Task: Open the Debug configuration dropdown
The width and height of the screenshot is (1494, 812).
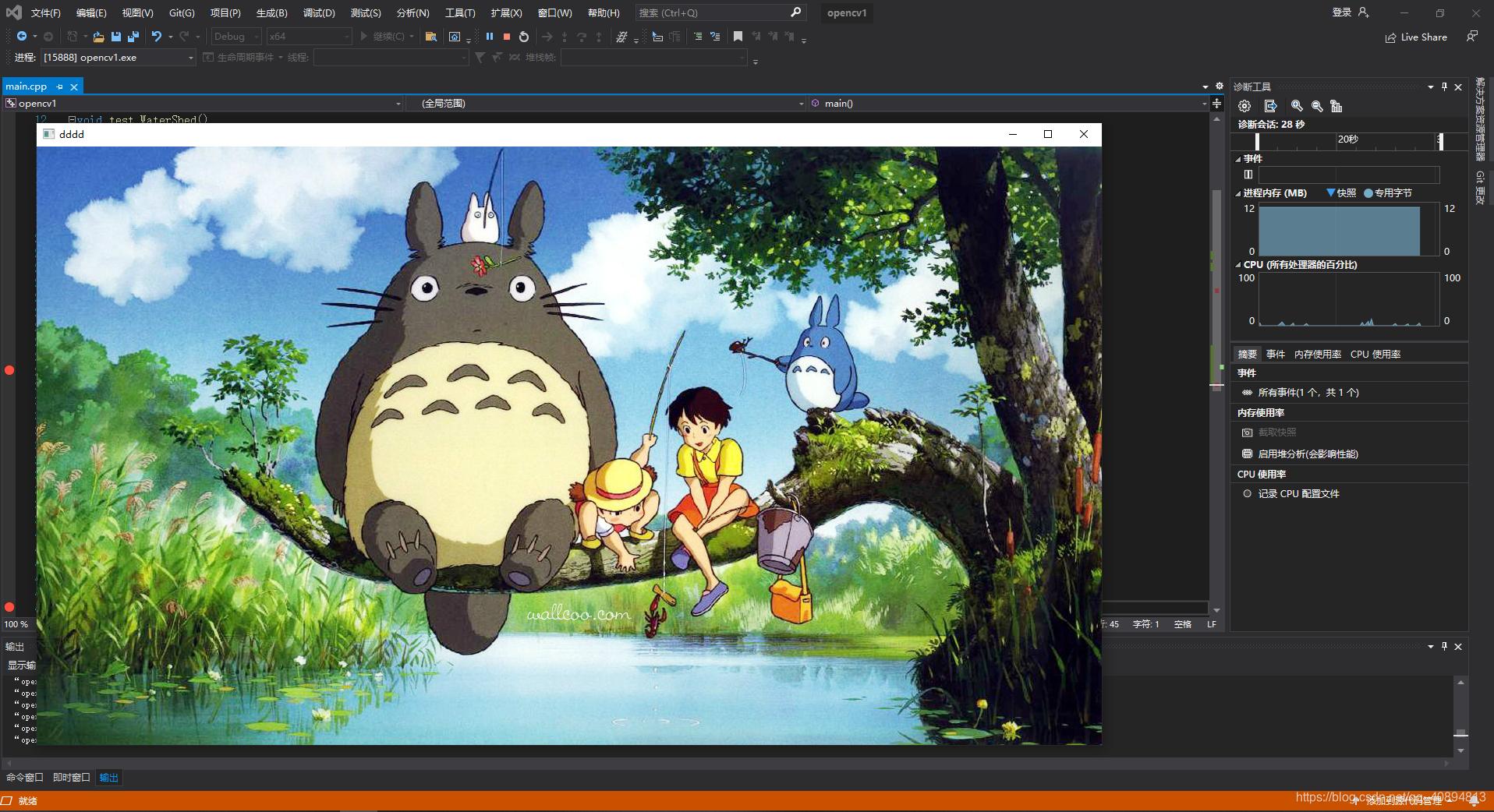Action: pyautogui.click(x=236, y=36)
